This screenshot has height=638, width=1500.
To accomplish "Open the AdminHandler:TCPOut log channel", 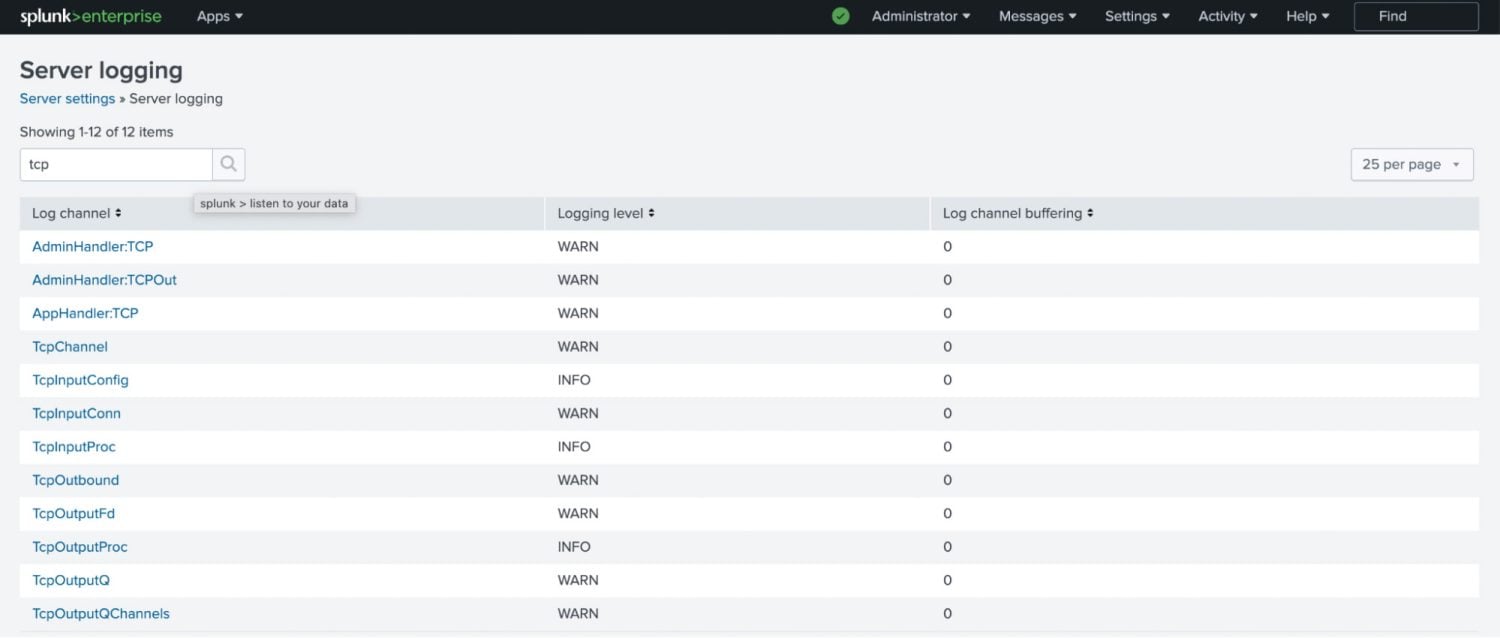I will 104,280.
